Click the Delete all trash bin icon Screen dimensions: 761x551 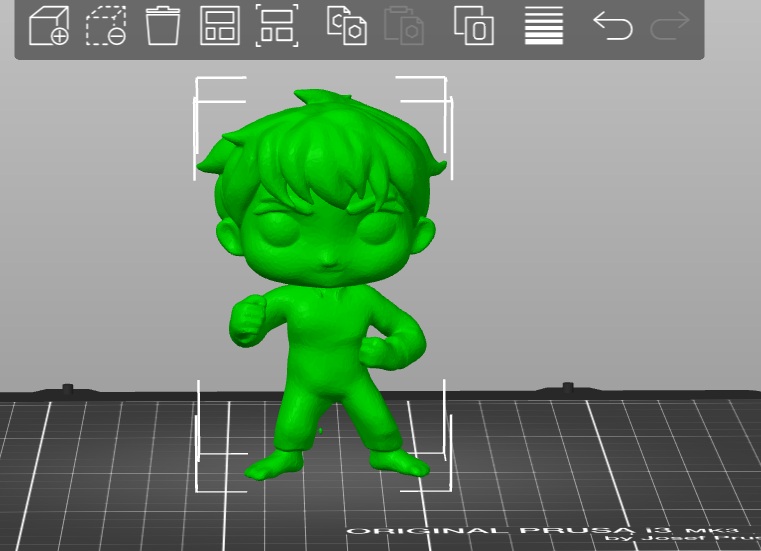coord(163,26)
